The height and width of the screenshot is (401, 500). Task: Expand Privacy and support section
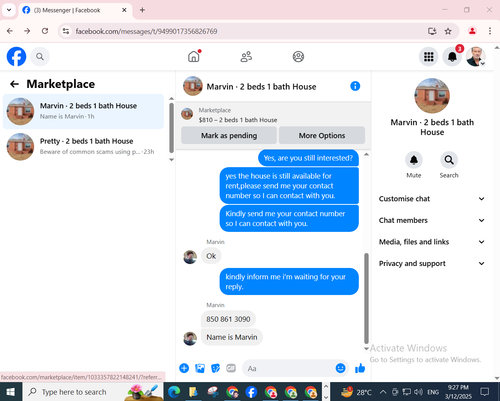tap(432, 264)
